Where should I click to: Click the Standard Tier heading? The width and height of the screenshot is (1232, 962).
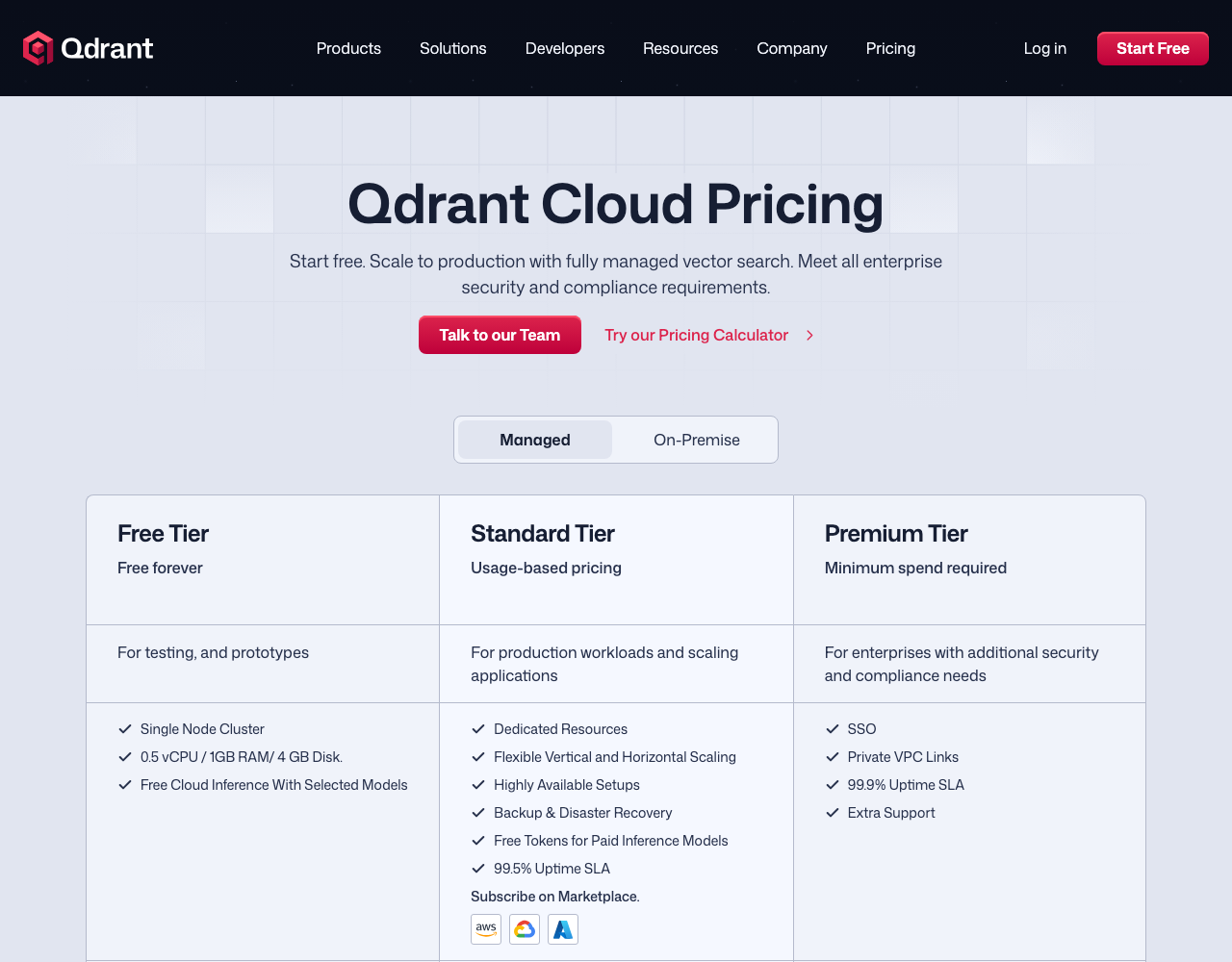543,534
